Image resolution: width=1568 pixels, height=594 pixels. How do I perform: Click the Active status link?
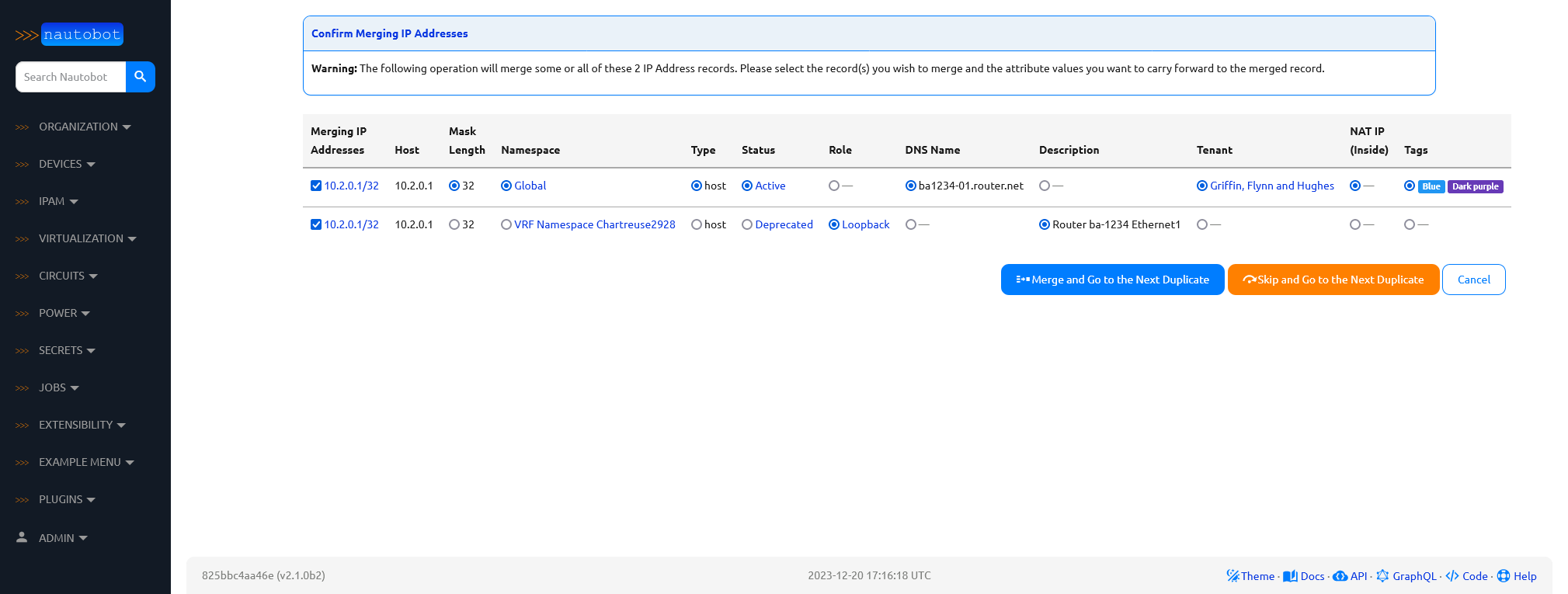click(x=770, y=186)
